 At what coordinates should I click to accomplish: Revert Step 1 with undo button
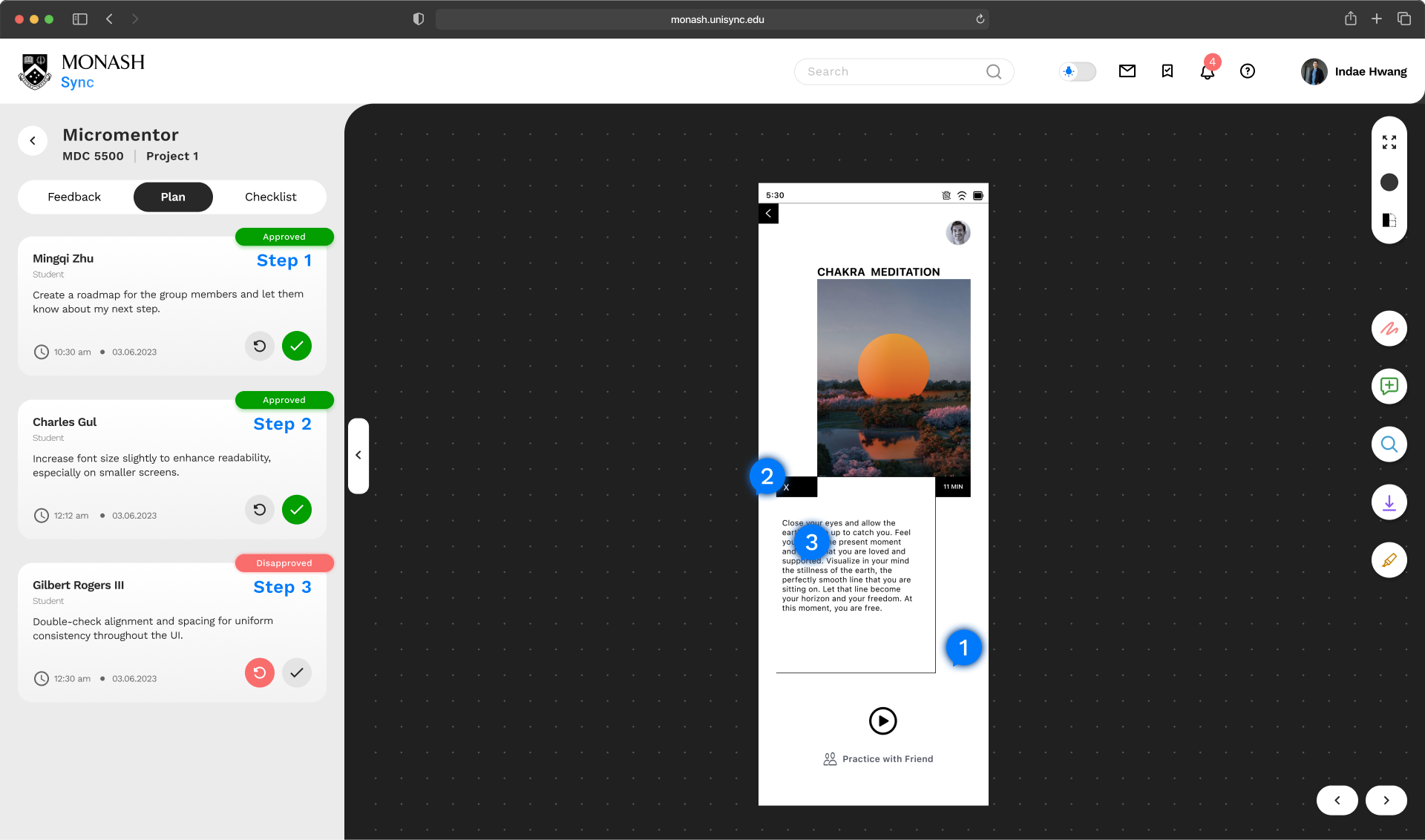[259, 346]
